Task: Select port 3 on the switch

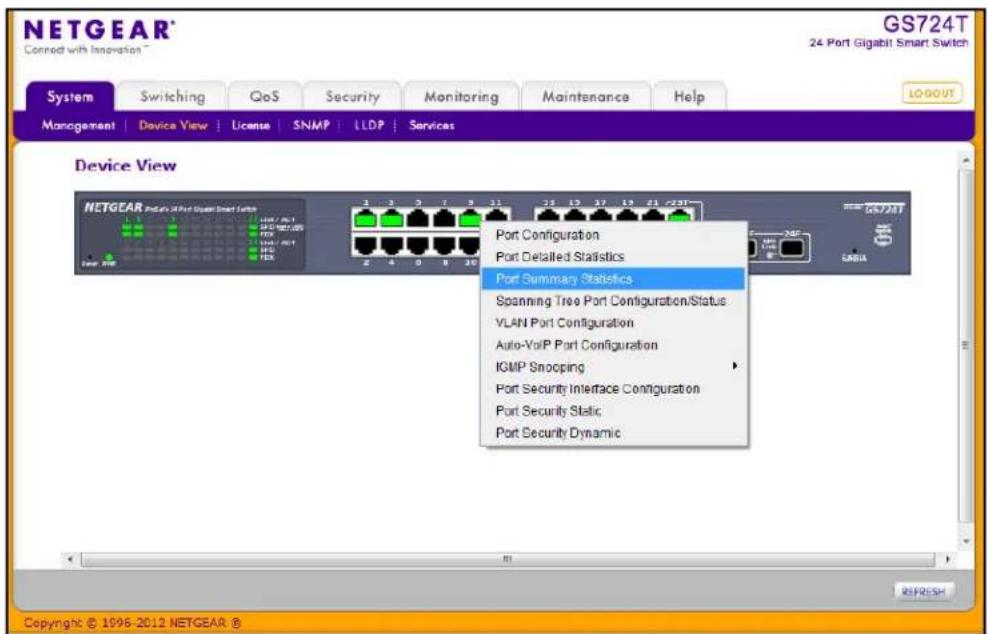Action: pyautogui.click(x=392, y=218)
